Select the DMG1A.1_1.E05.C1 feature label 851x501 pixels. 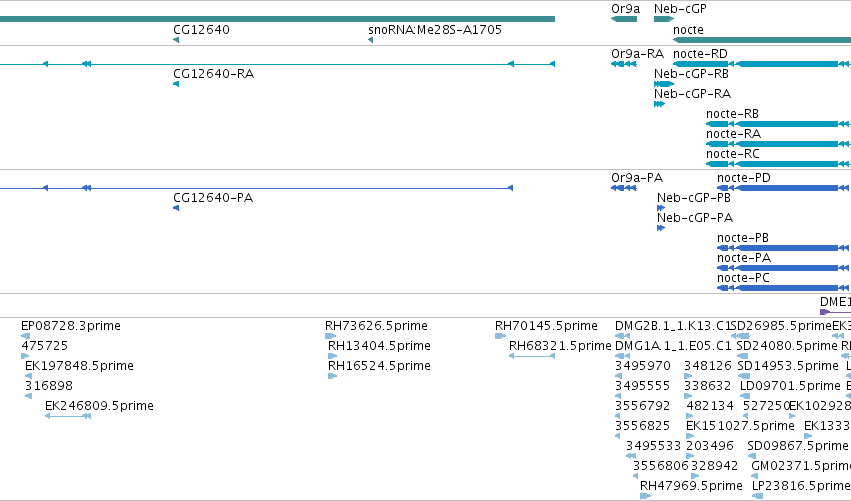pyautogui.click(x=673, y=346)
